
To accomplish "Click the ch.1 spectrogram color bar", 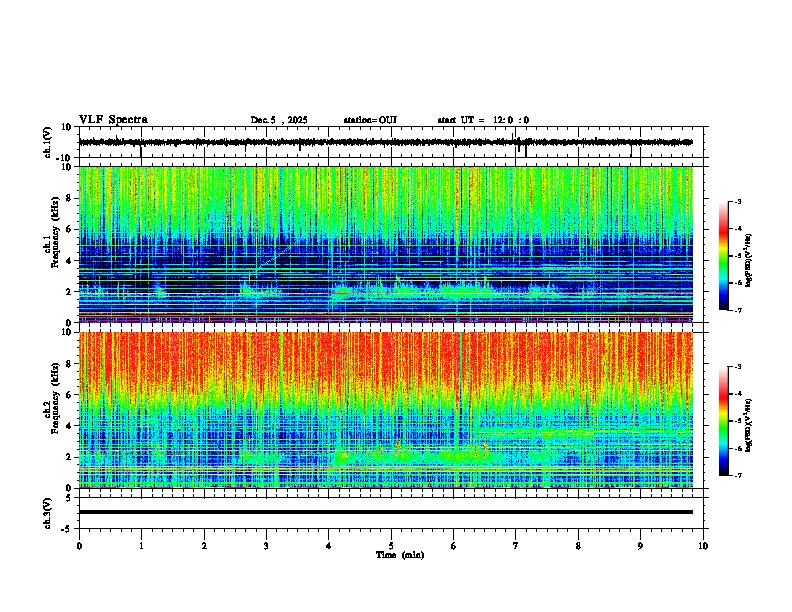I will pos(724,256).
